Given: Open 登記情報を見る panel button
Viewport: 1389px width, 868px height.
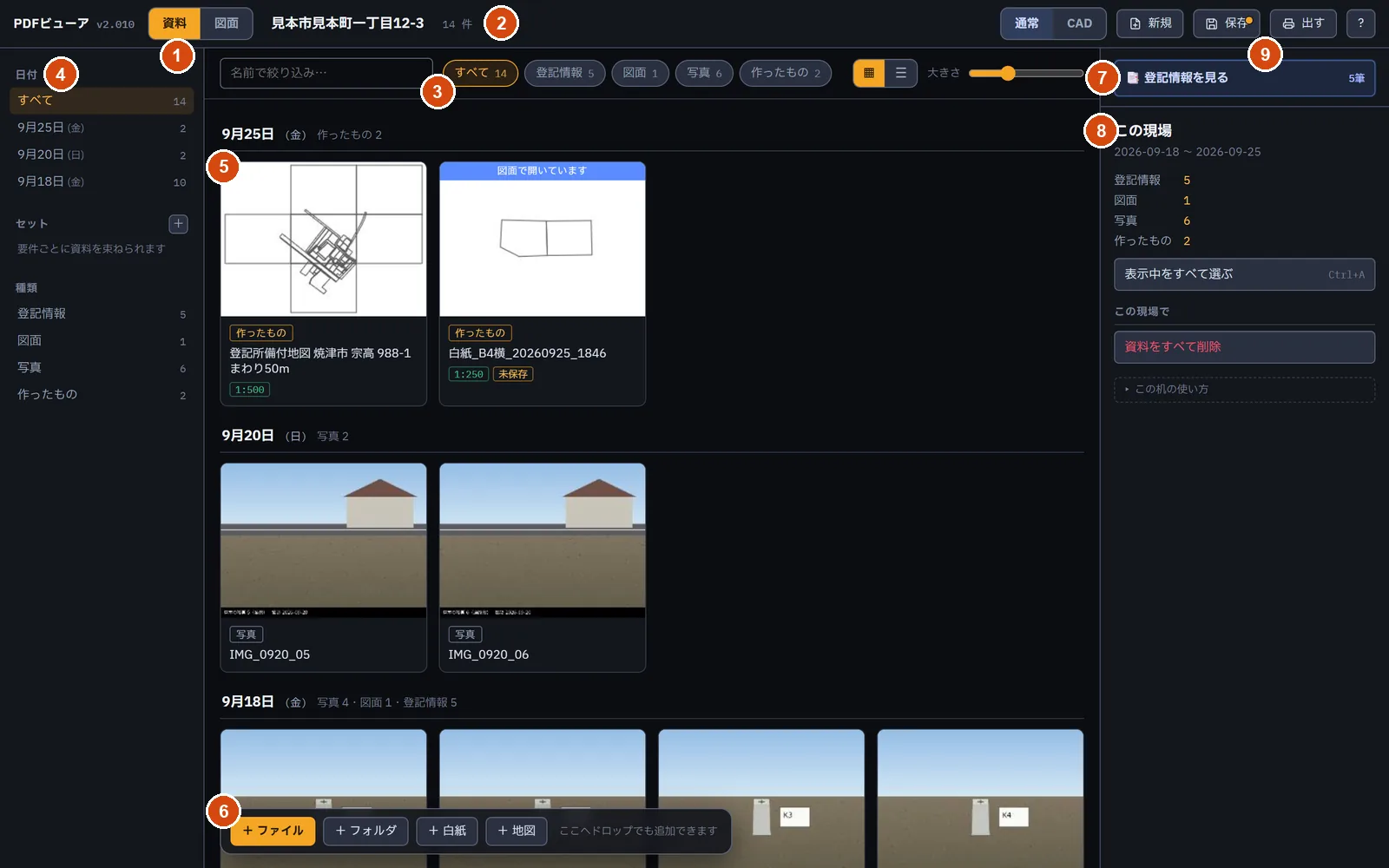Looking at the screenshot, I should (1244, 78).
